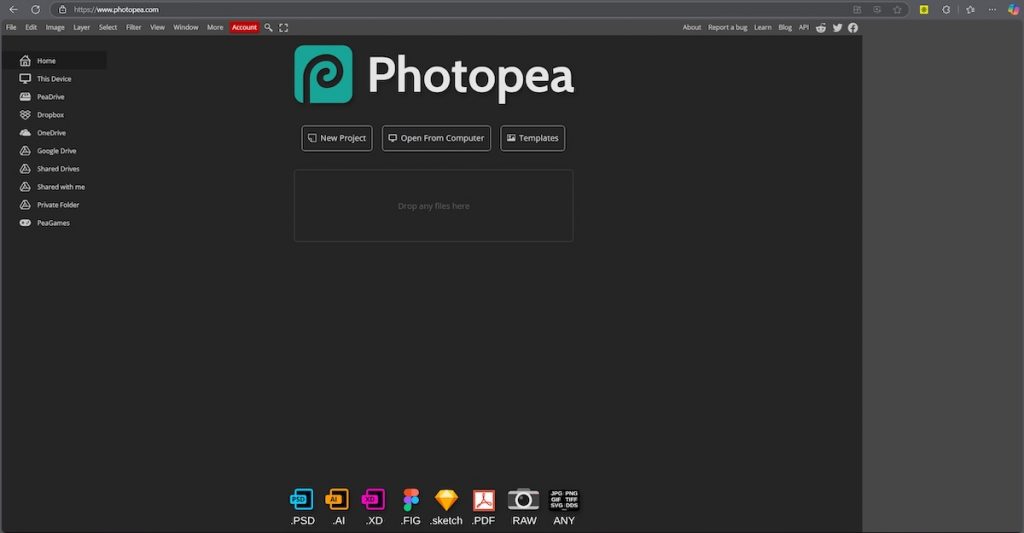The width and height of the screenshot is (1024, 533).
Task: Click the Shared with me icon
Action: 25,187
